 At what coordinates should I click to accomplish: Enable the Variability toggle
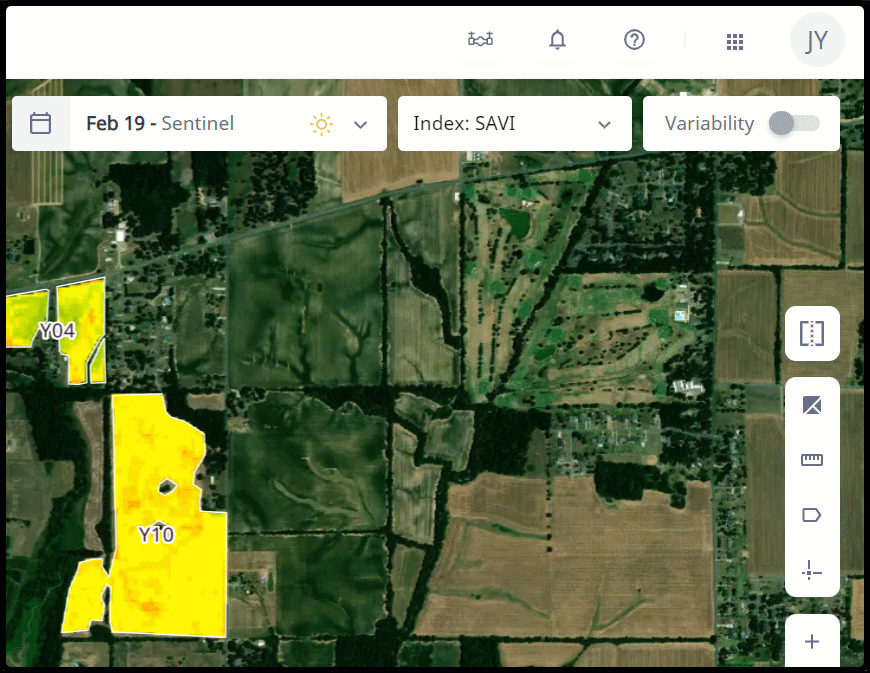click(x=794, y=123)
